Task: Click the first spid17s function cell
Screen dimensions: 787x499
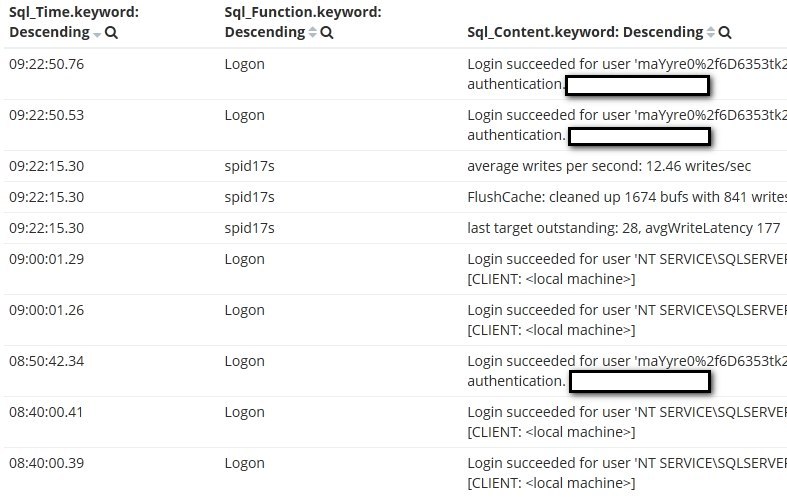Action: 249,167
